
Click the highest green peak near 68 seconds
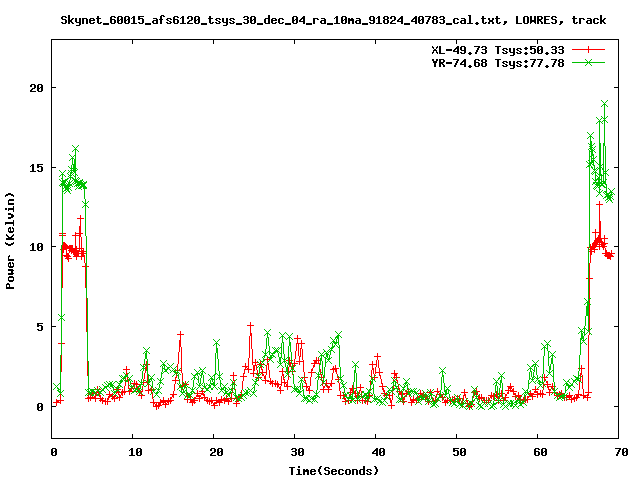click(605, 103)
